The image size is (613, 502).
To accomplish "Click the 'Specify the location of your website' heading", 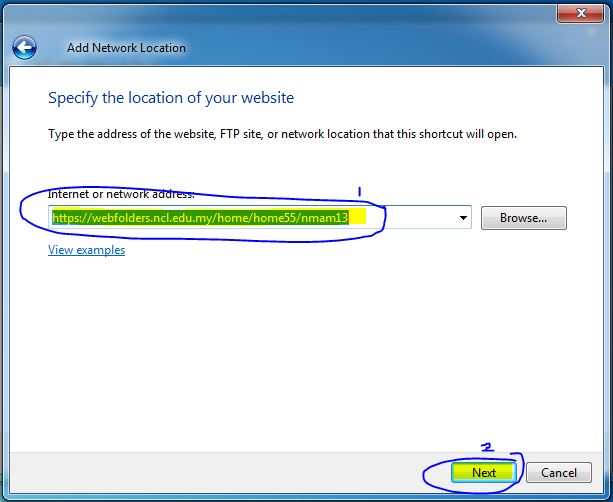I will pyautogui.click(x=171, y=98).
